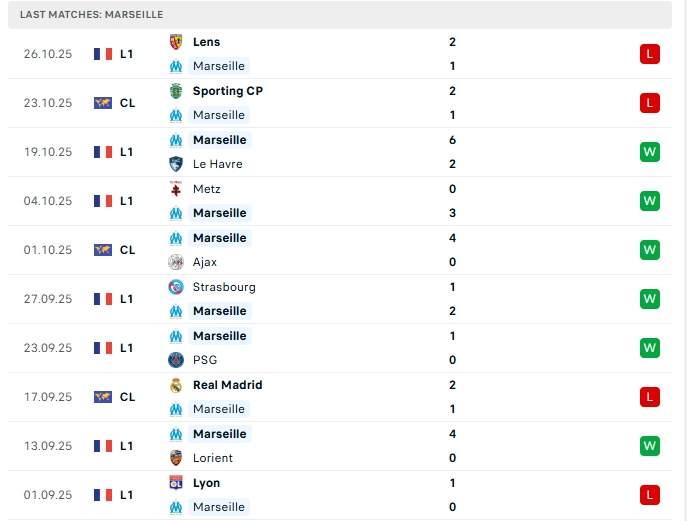Open the Ajax team link

204,262
